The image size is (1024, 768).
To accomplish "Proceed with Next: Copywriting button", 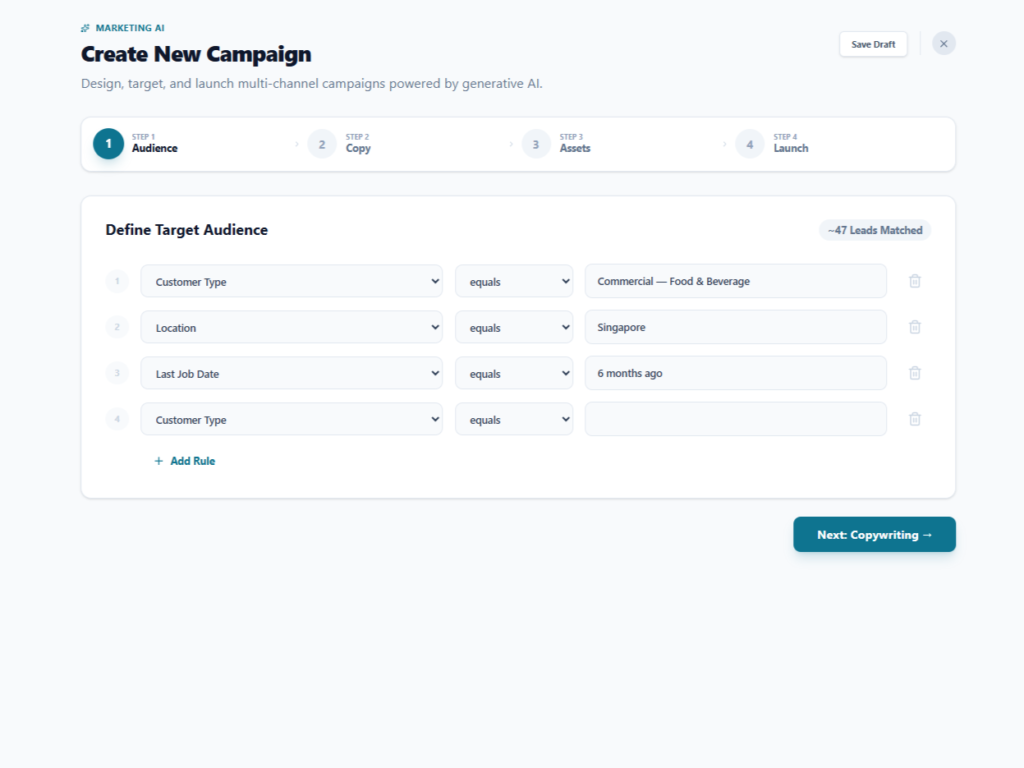I will pos(874,534).
